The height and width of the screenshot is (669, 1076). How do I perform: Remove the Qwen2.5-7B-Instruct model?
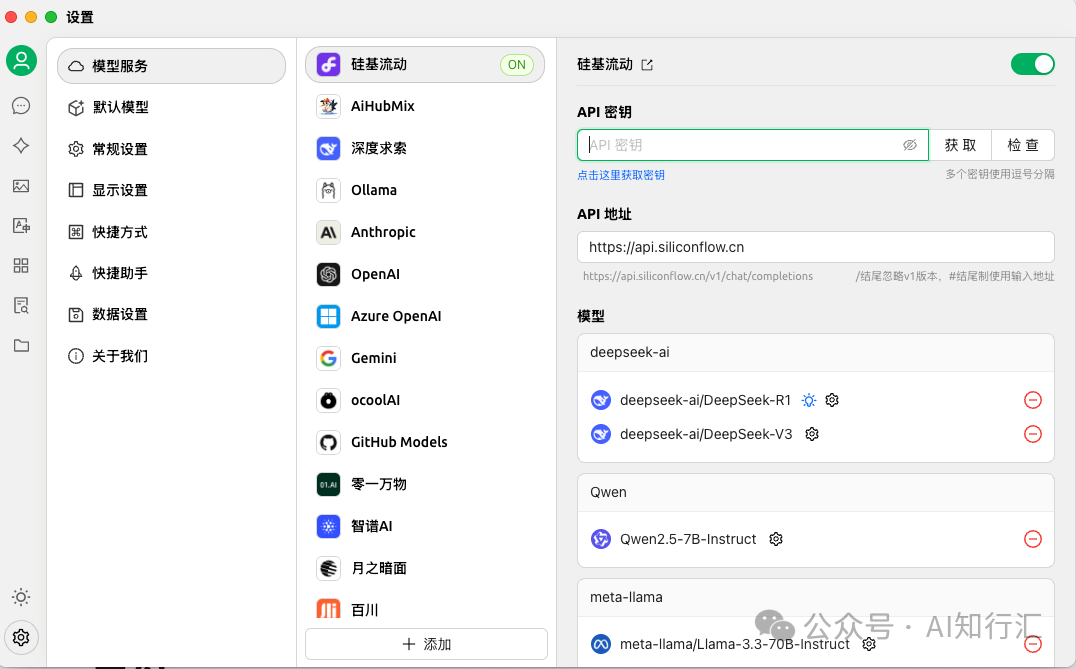coord(1033,539)
